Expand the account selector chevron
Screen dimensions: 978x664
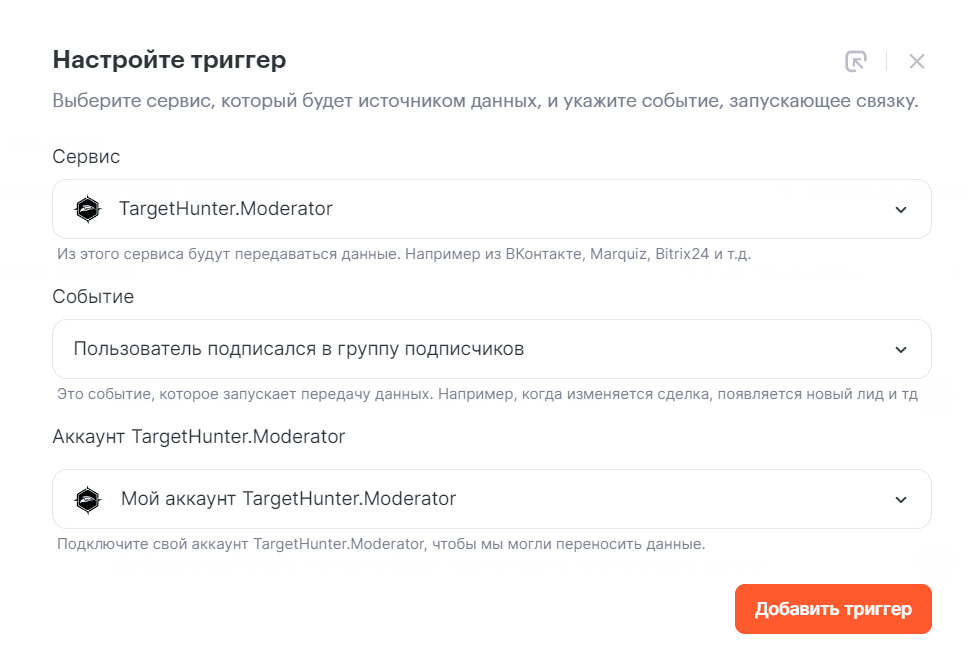pos(901,500)
